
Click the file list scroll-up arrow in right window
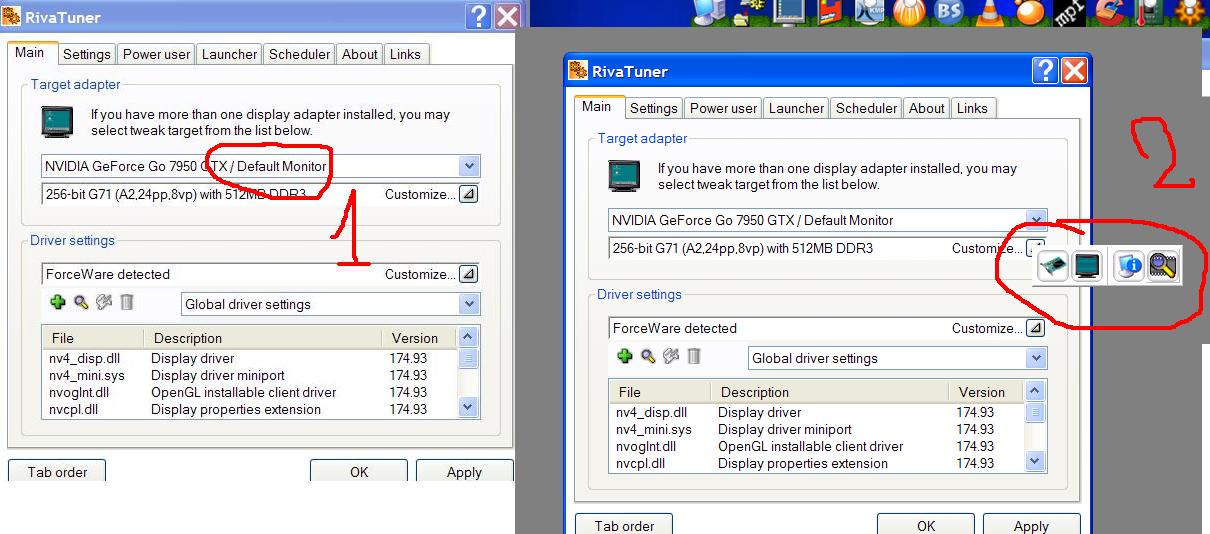click(1035, 391)
